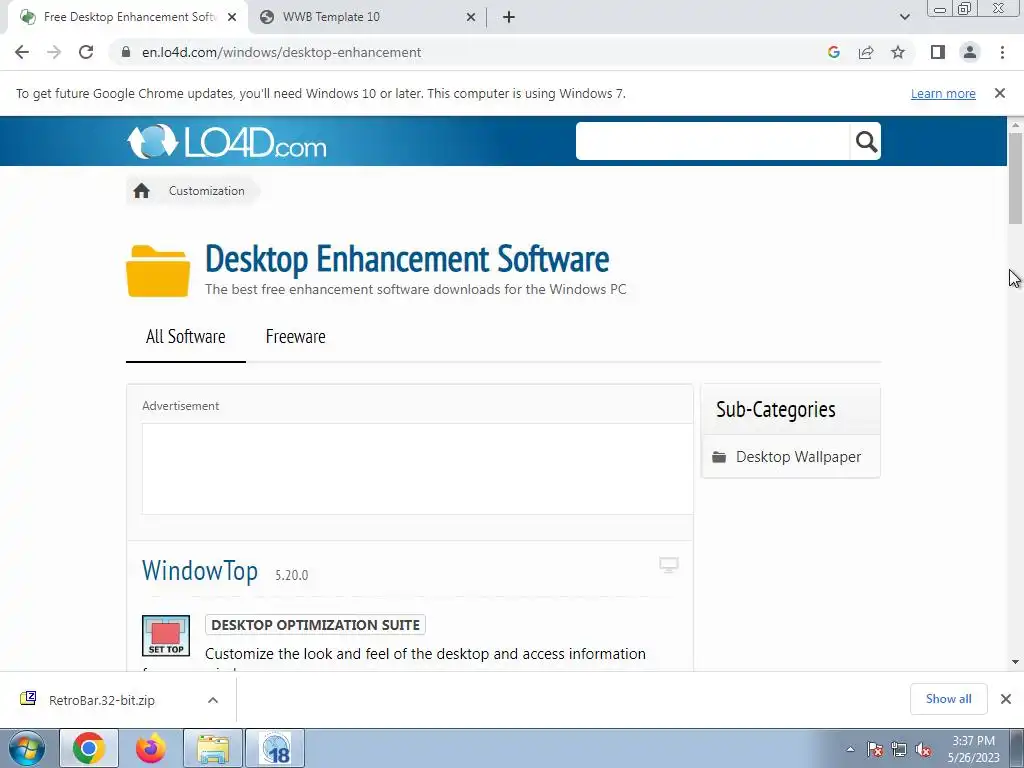Open the Google icon in address bar
The image size is (1024, 768).
click(x=833, y=52)
